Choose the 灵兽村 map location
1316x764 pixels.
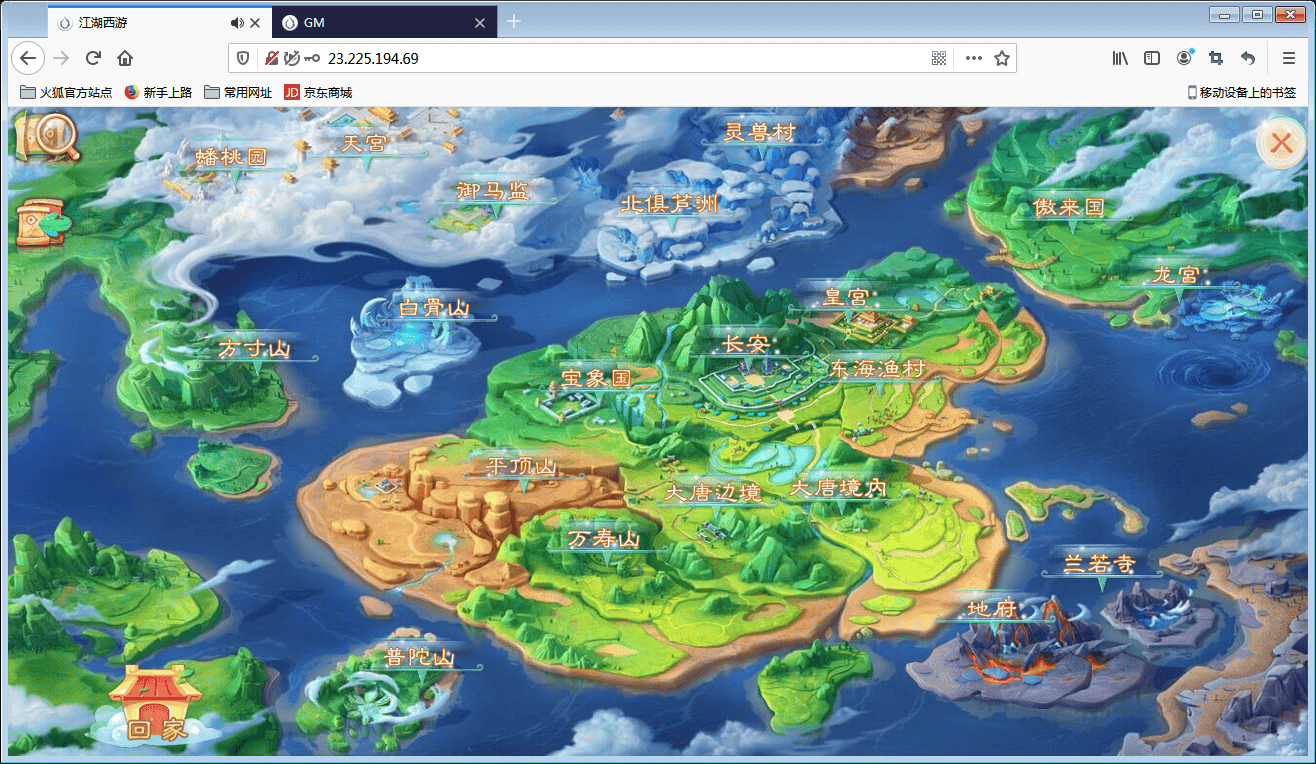click(759, 132)
